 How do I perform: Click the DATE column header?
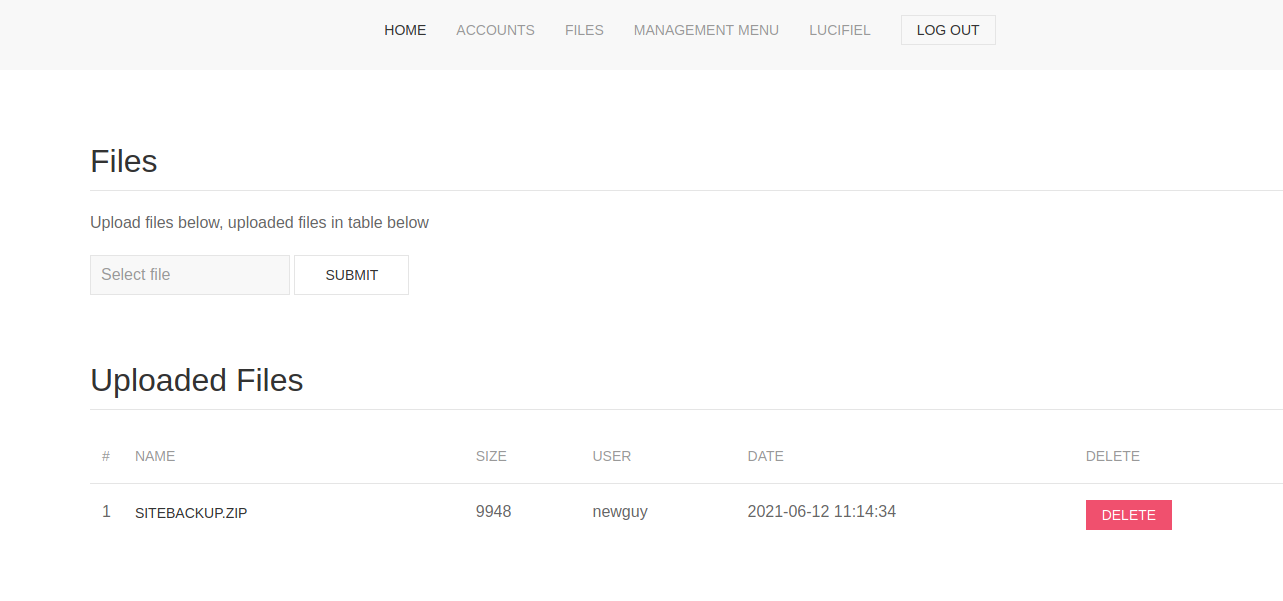pos(766,456)
